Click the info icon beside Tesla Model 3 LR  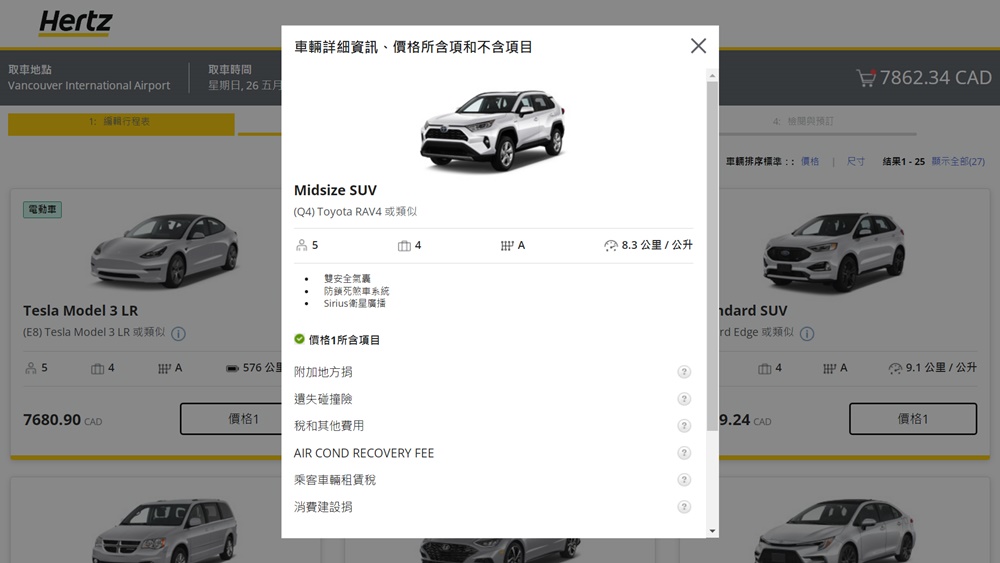pos(179,333)
